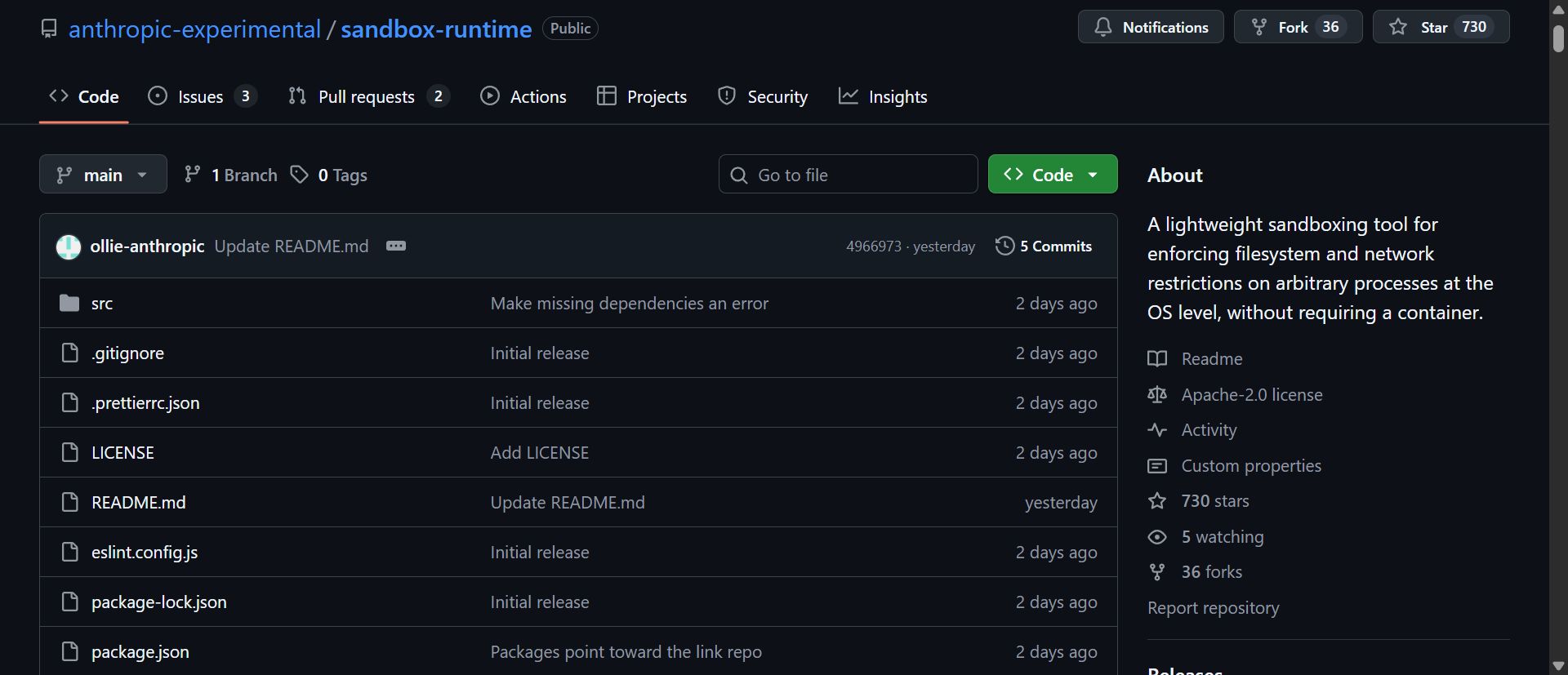Click the ollie-anthropic avatar
The image size is (1568, 675).
click(69, 246)
